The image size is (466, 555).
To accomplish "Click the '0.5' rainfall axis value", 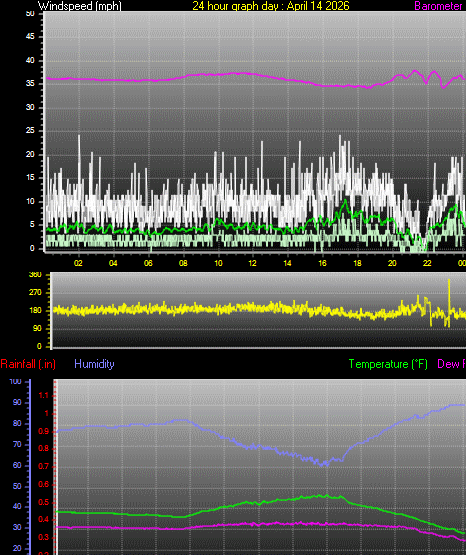I will tap(43, 503).
